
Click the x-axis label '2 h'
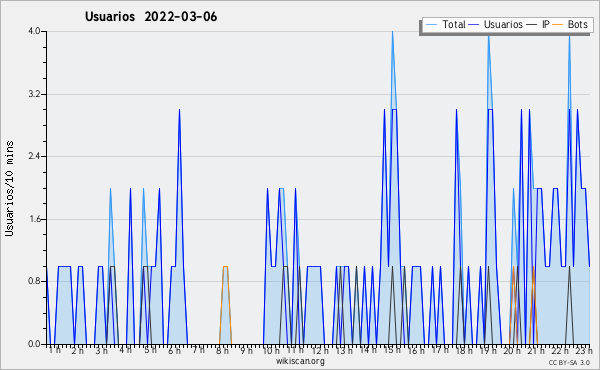[78, 351]
